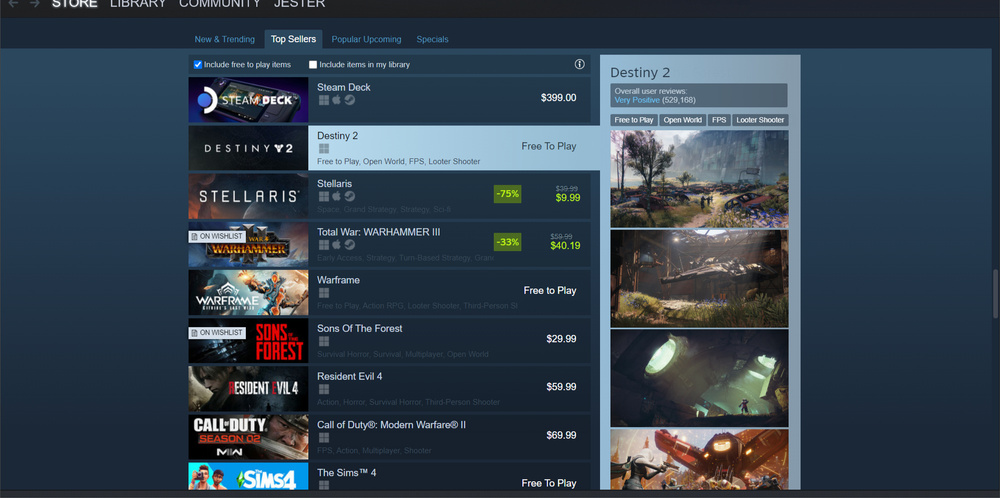Click Warframe Free to Play label

[550, 290]
